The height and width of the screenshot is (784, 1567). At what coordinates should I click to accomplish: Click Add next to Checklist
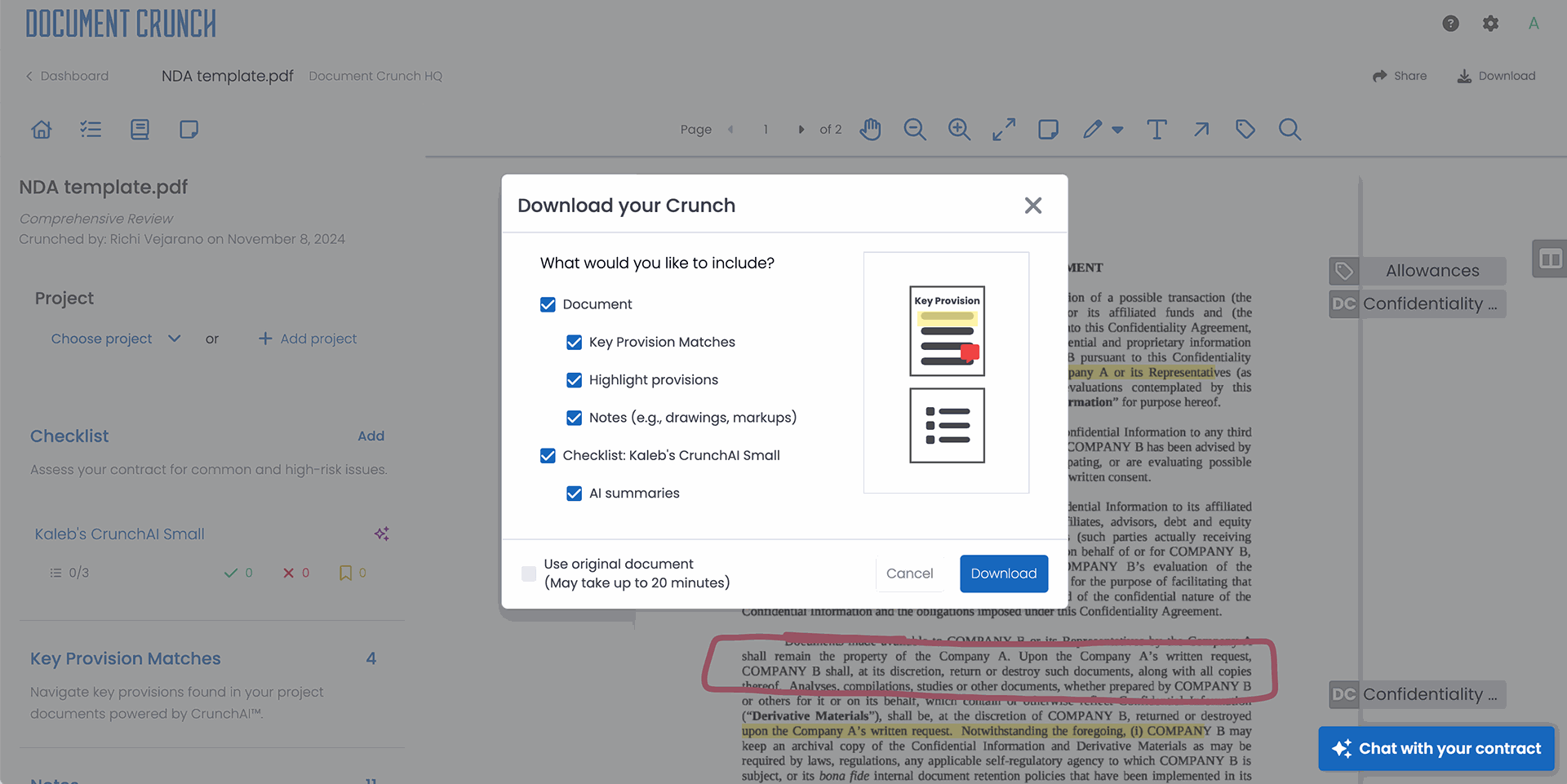pos(371,436)
